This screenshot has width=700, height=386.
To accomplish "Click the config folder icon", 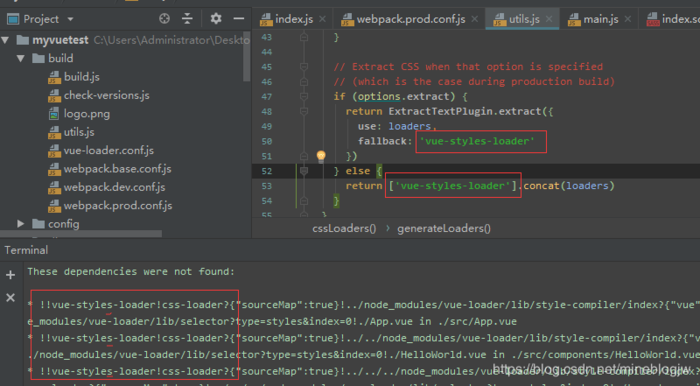I will pyautogui.click(x=38, y=224).
